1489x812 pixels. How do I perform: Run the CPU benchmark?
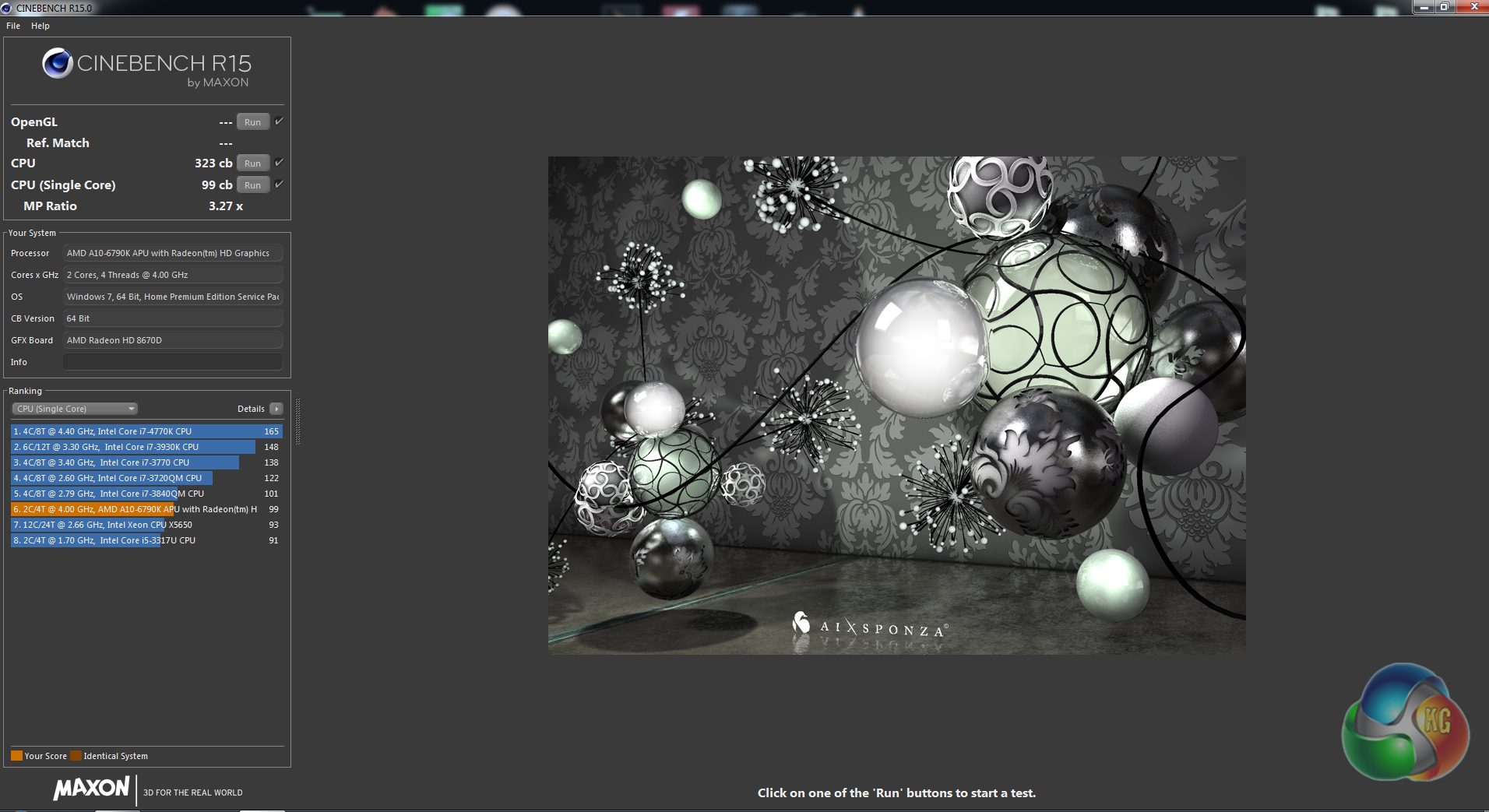253,163
